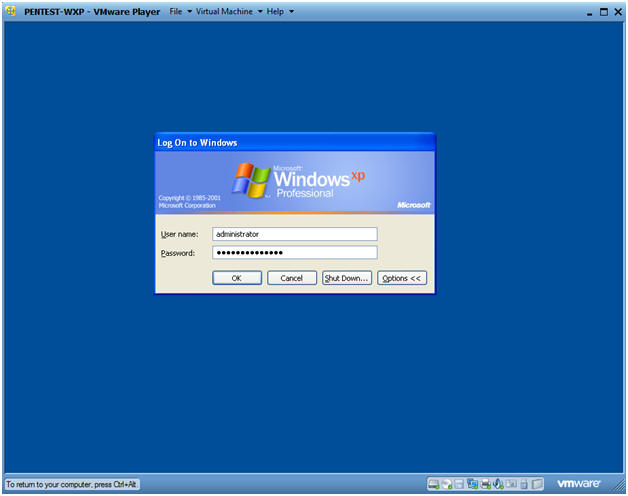Click the Virtual Machine dropdown arrow

click(x=260, y=12)
